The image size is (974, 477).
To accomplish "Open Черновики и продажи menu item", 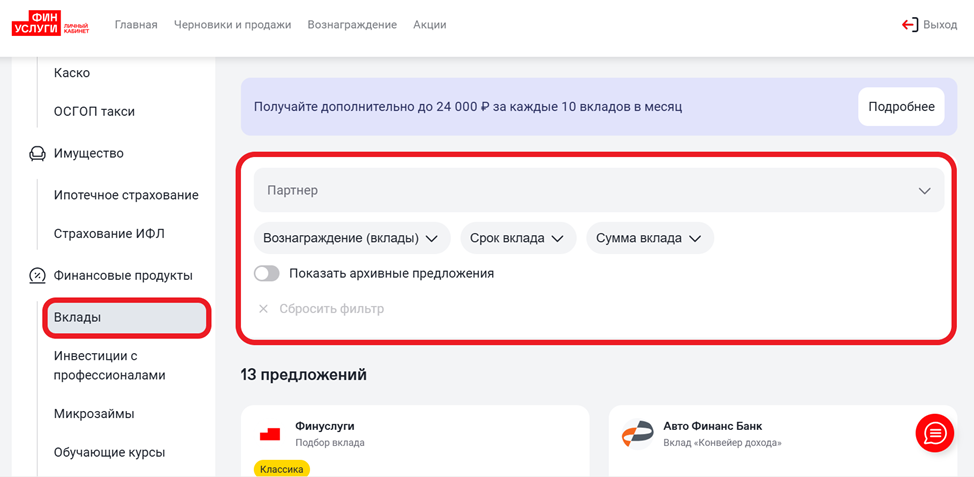I will point(232,25).
